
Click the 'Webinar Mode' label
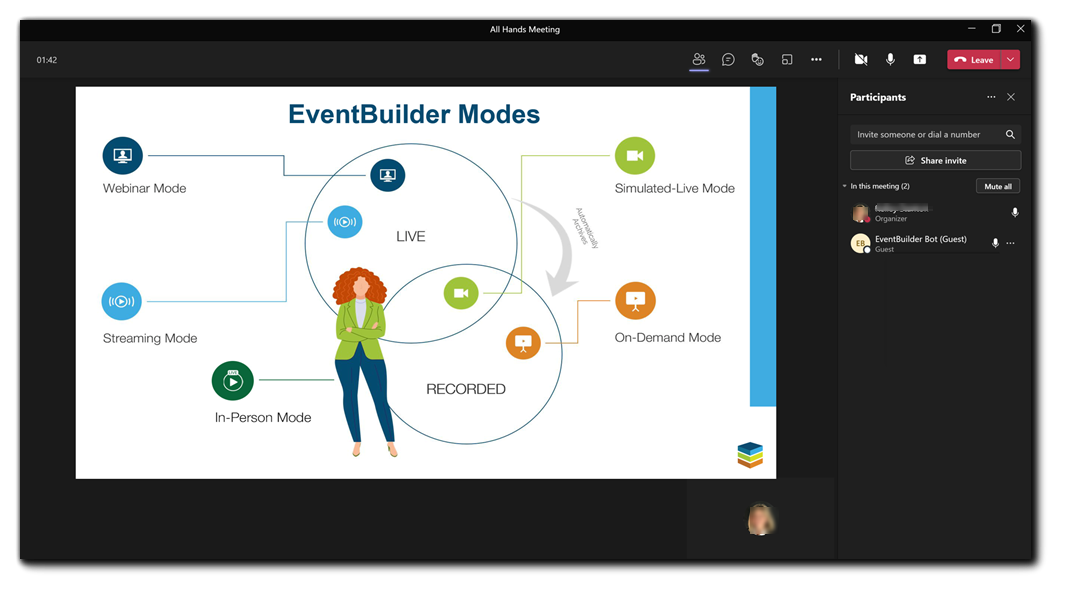tap(144, 189)
